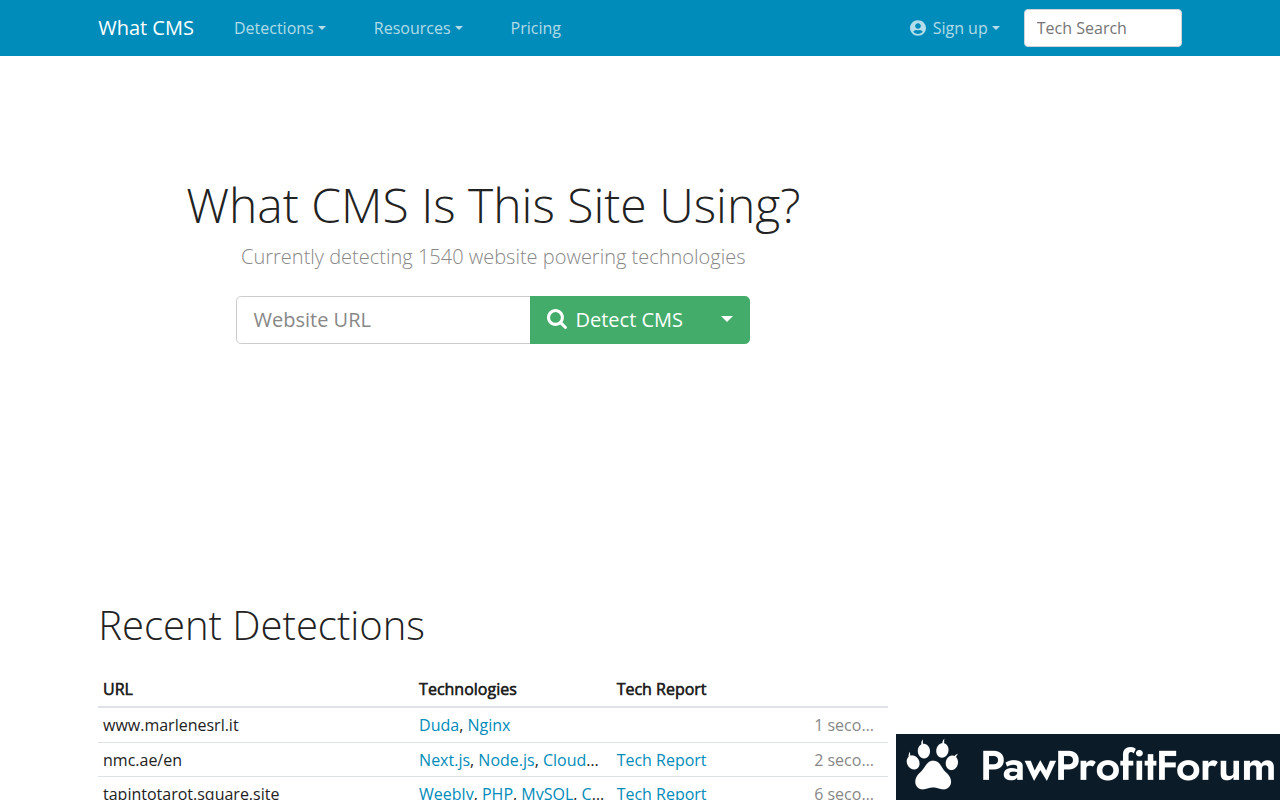Open the Nginx technology link
This screenshot has width=1280, height=800.
[x=489, y=725]
